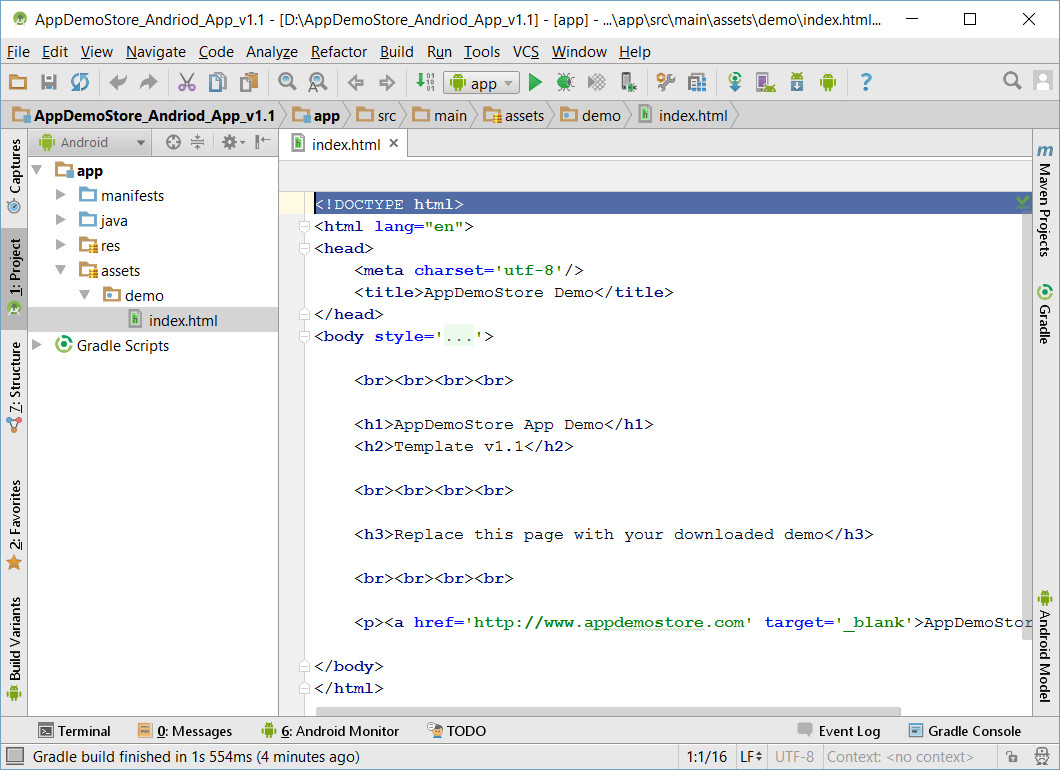The image size is (1060, 770).
Task: Collapse the assets folder
Action: point(60,270)
